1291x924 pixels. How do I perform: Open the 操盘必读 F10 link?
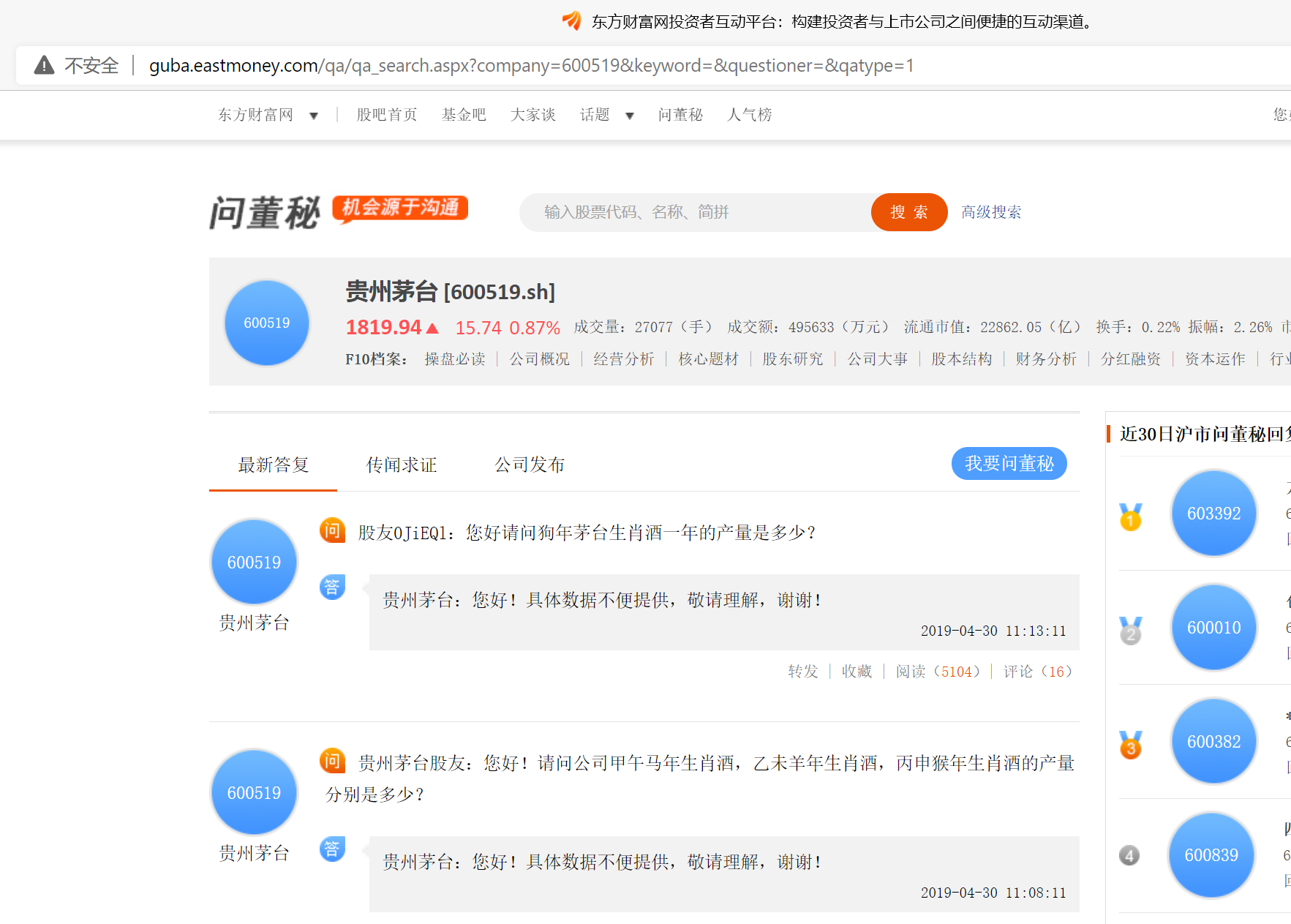coord(455,359)
